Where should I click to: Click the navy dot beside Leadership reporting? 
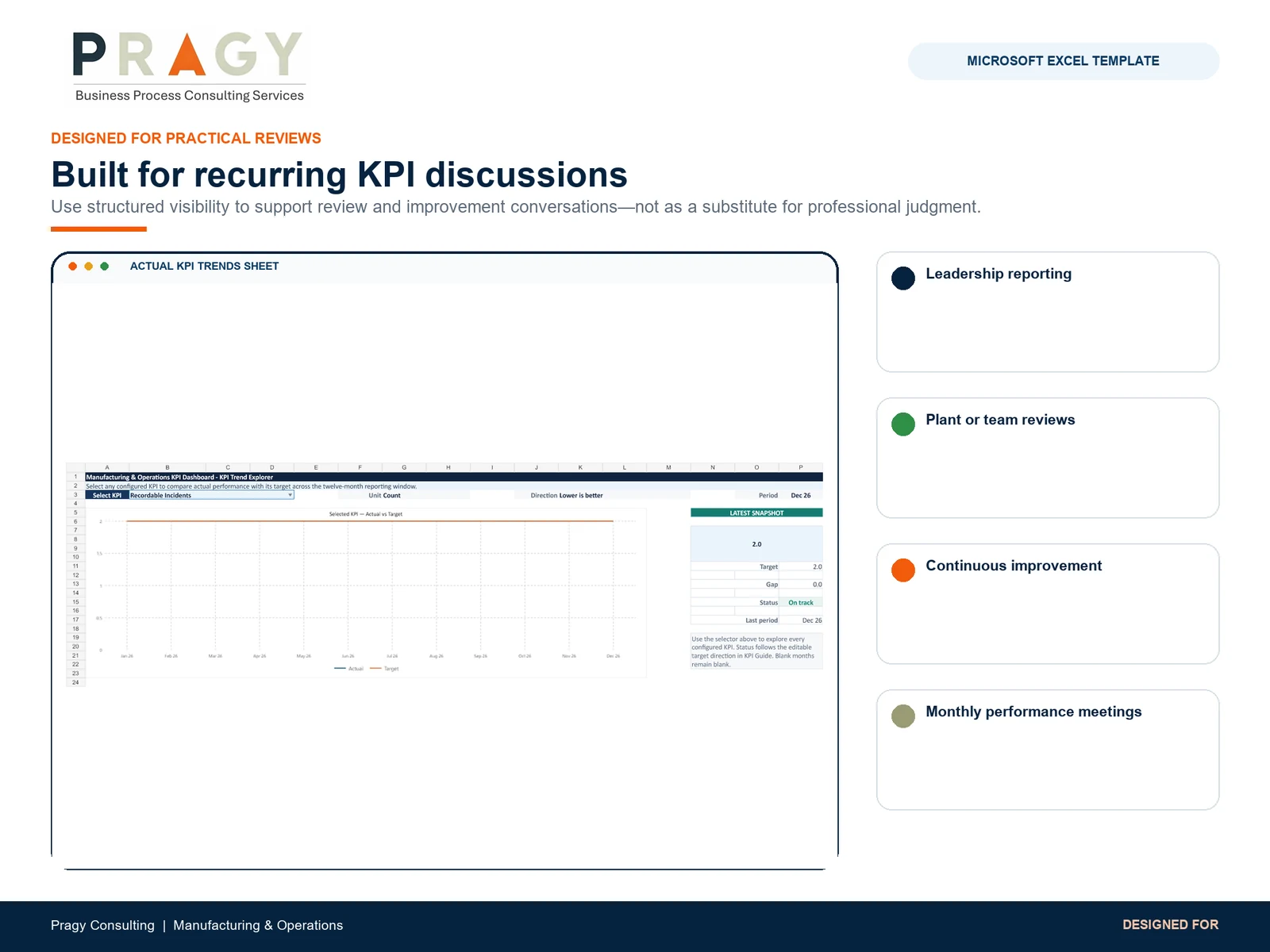(903, 278)
